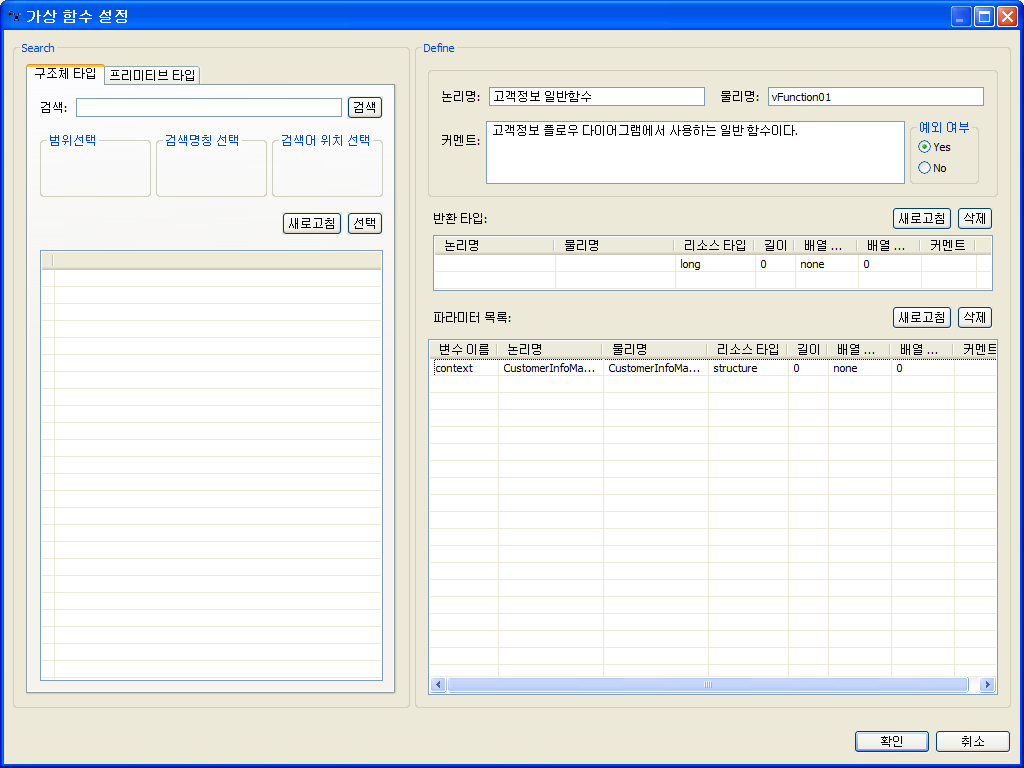The height and width of the screenshot is (768, 1024).
Task: Select Yes for 예외 여부
Action: click(x=925, y=147)
